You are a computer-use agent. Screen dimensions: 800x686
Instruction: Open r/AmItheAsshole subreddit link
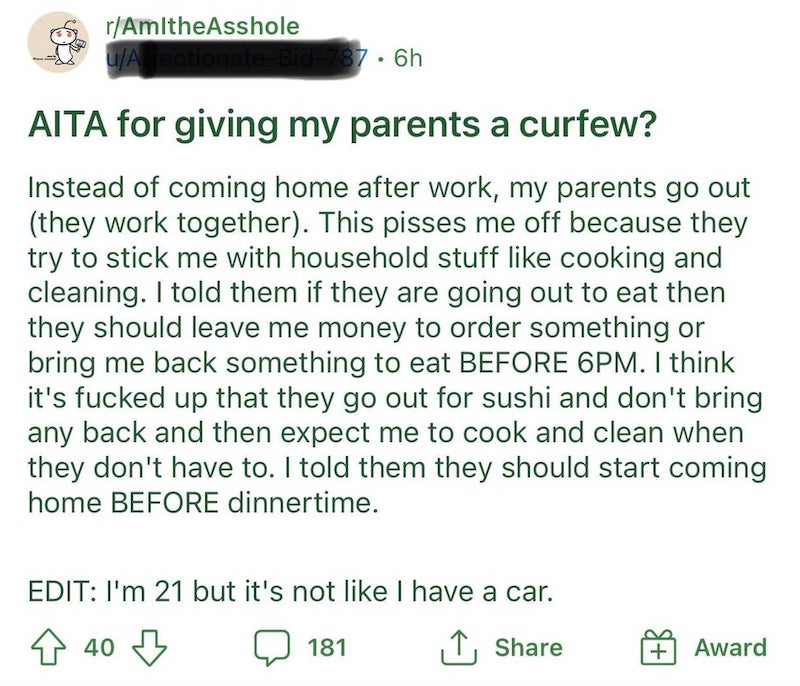click(x=202, y=27)
